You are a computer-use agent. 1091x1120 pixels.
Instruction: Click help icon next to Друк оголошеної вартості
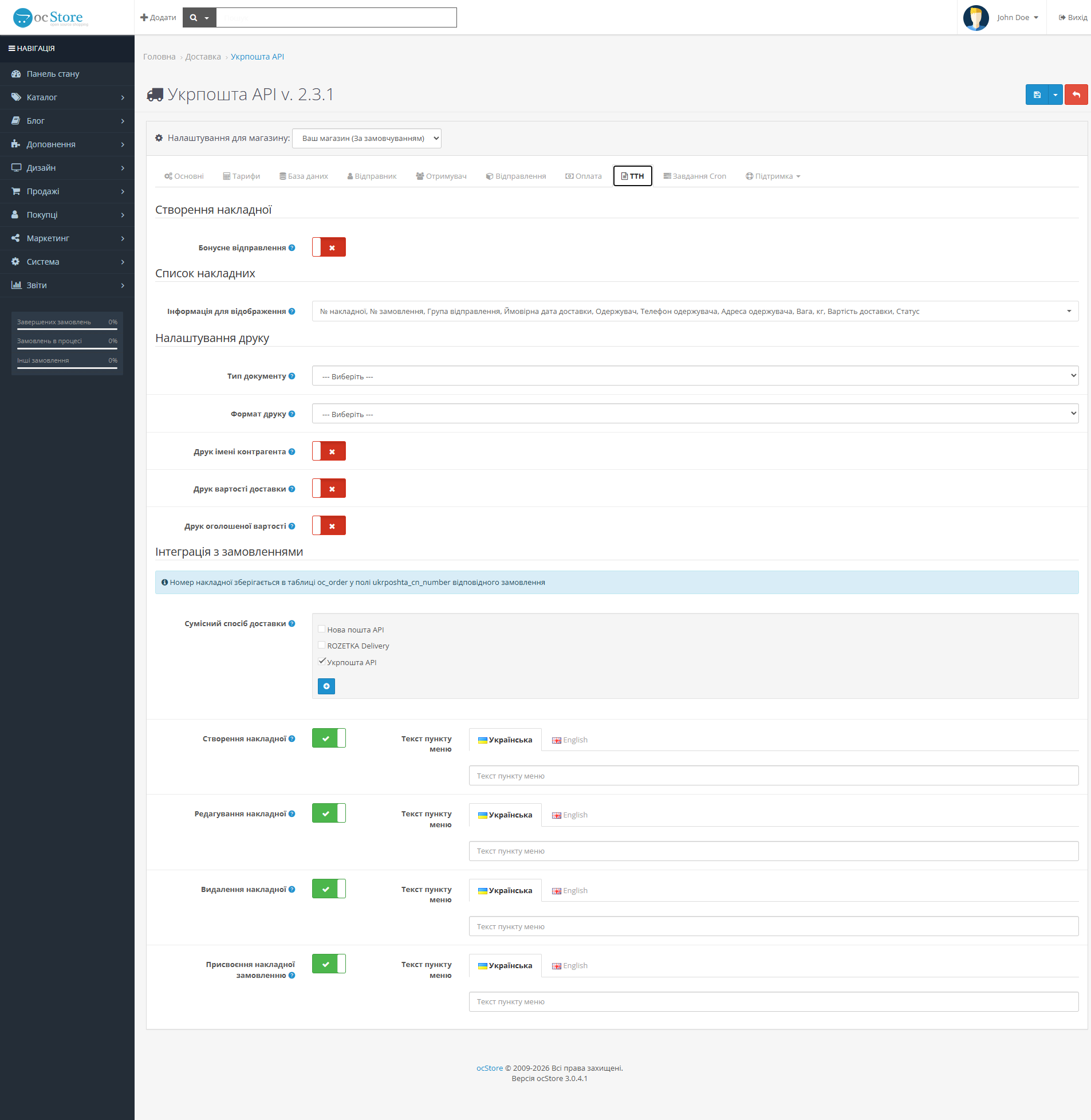292,526
